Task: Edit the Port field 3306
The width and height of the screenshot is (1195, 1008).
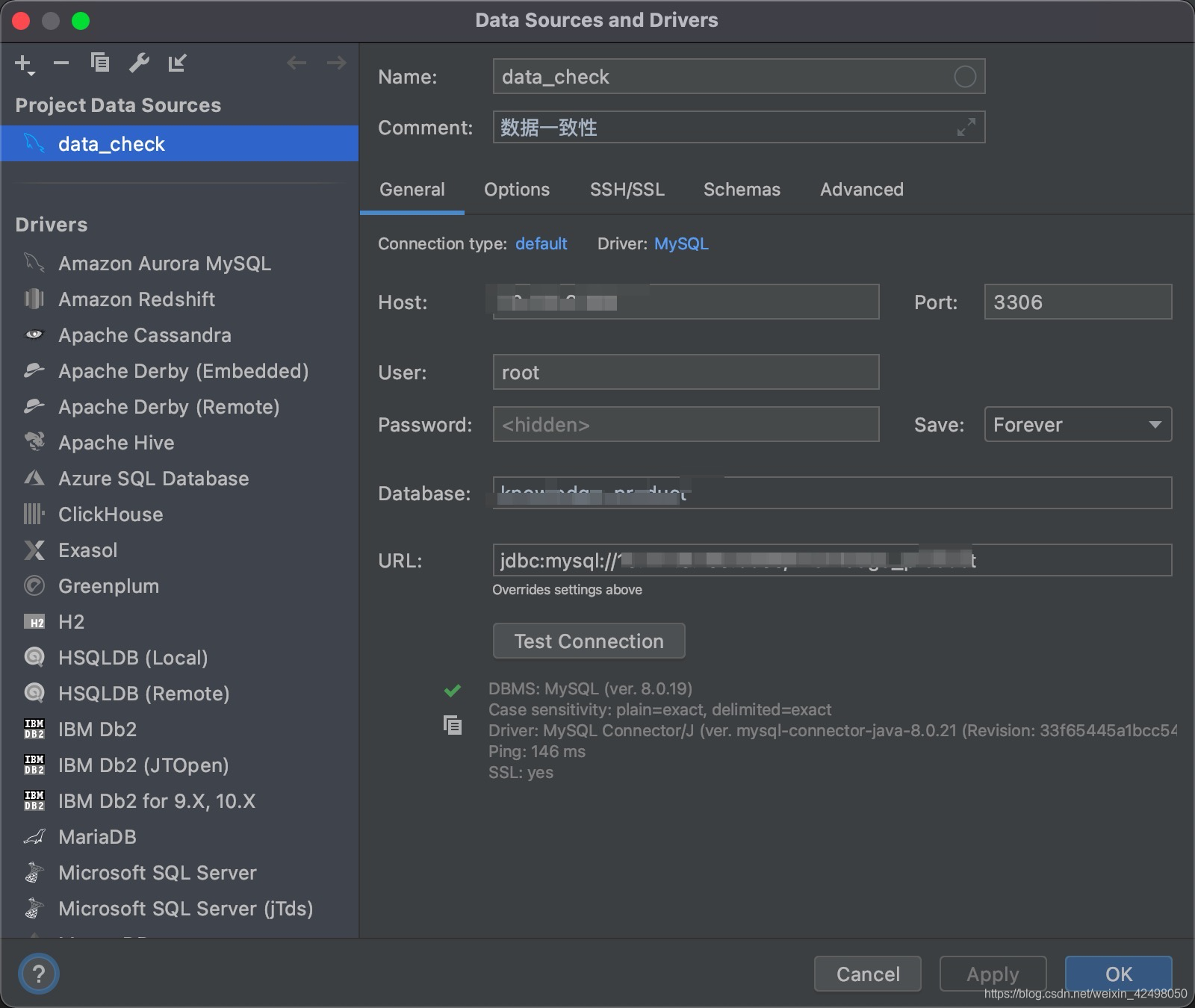Action: 1078,302
